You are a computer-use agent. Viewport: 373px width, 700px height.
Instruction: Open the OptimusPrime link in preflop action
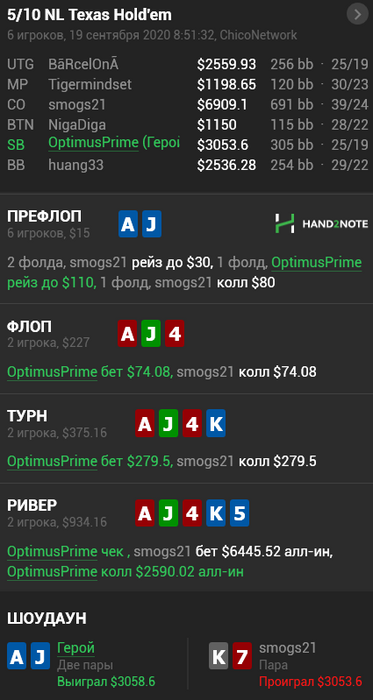pos(316,263)
